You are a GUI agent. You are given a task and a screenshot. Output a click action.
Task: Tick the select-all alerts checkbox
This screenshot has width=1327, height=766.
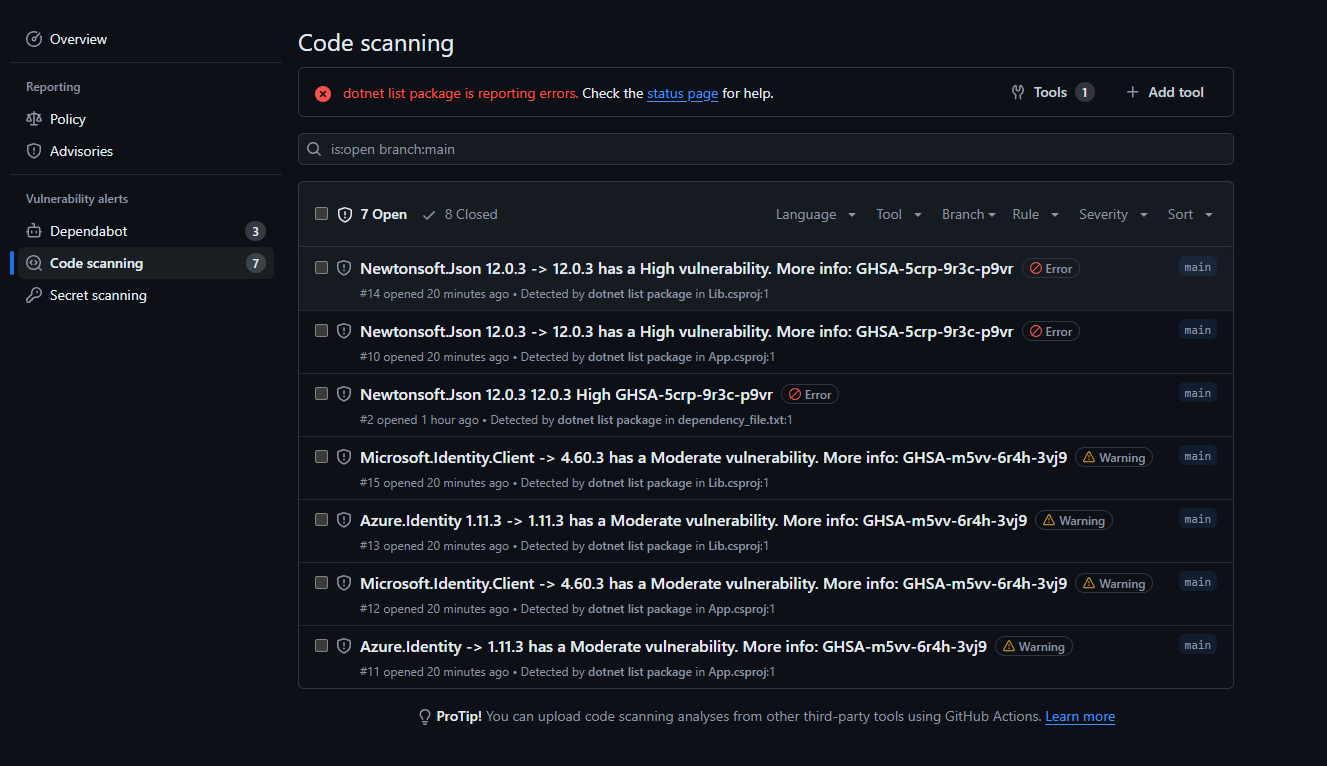point(321,213)
